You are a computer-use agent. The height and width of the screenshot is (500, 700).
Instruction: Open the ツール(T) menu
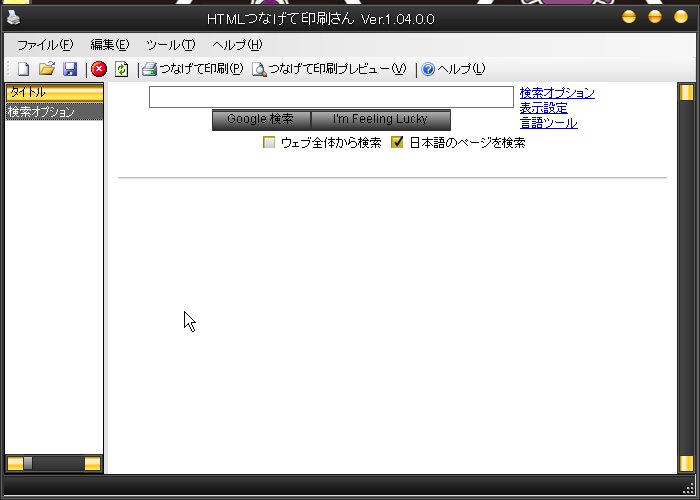click(171, 45)
